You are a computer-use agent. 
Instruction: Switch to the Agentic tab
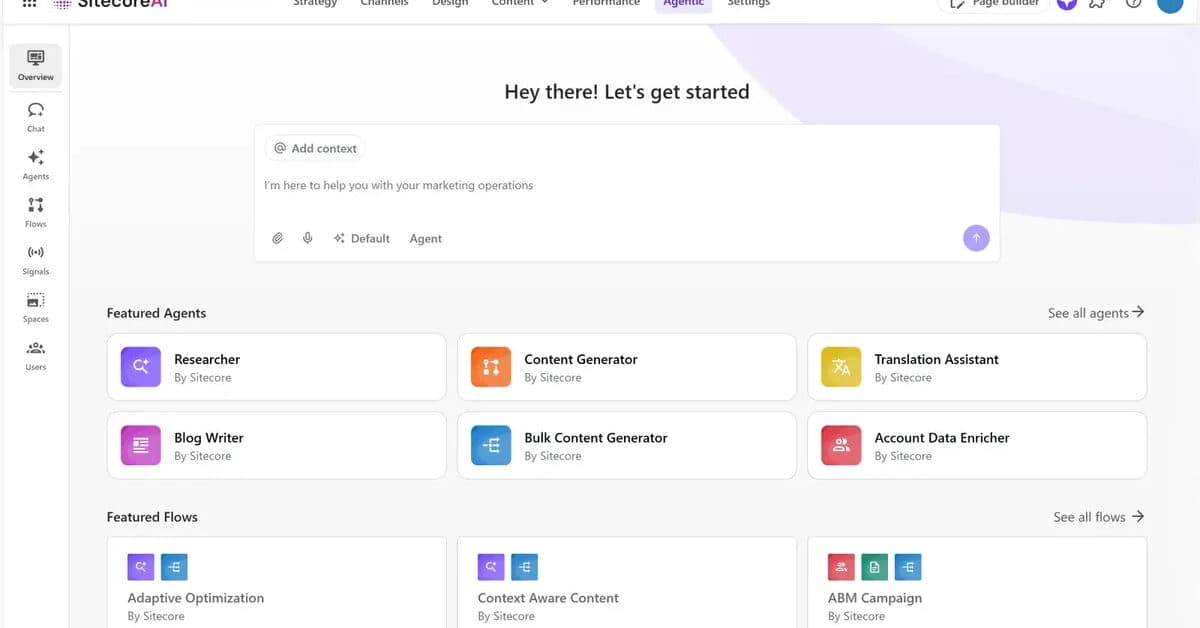pos(684,4)
